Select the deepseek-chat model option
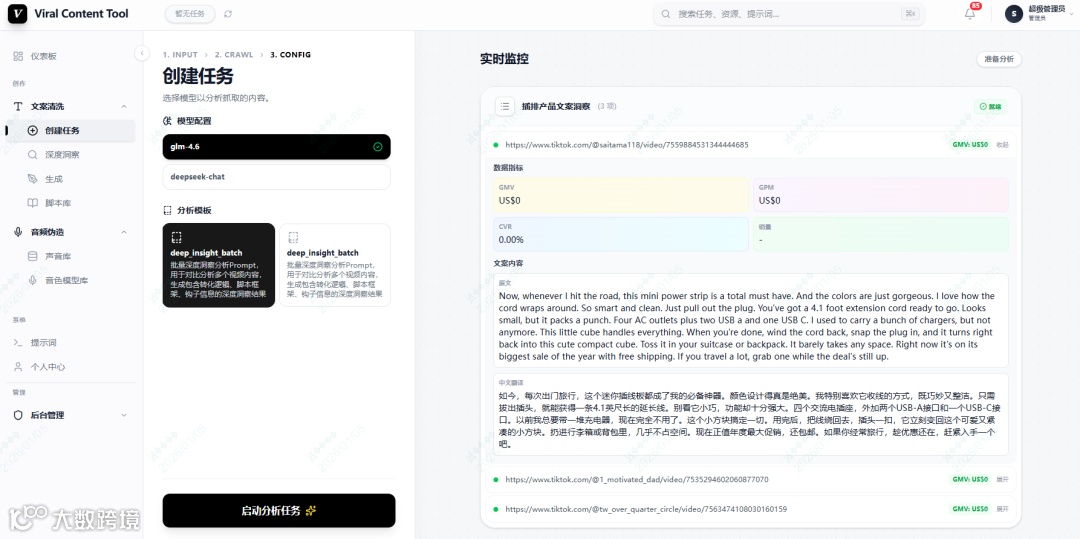Image resolution: width=1080 pixels, height=539 pixels. click(276, 177)
